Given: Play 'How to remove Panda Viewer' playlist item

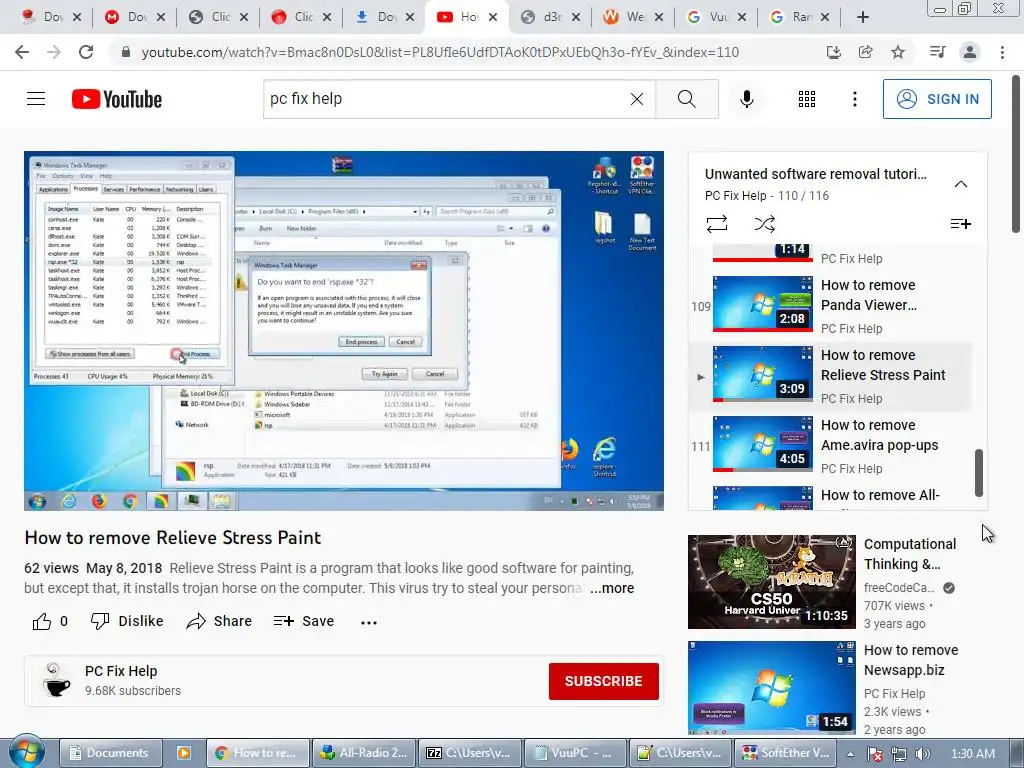Looking at the screenshot, I should (831, 305).
